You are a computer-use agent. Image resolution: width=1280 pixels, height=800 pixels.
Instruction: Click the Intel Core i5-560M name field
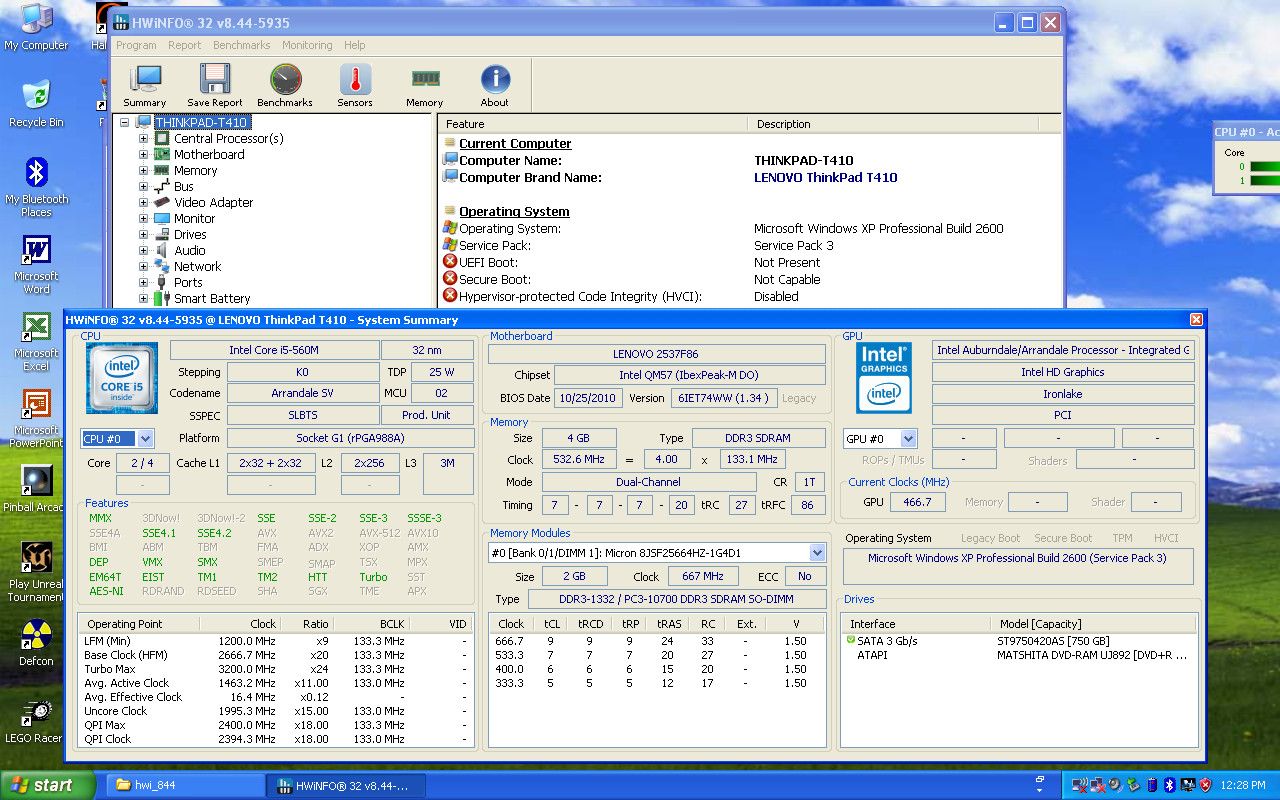(274, 350)
